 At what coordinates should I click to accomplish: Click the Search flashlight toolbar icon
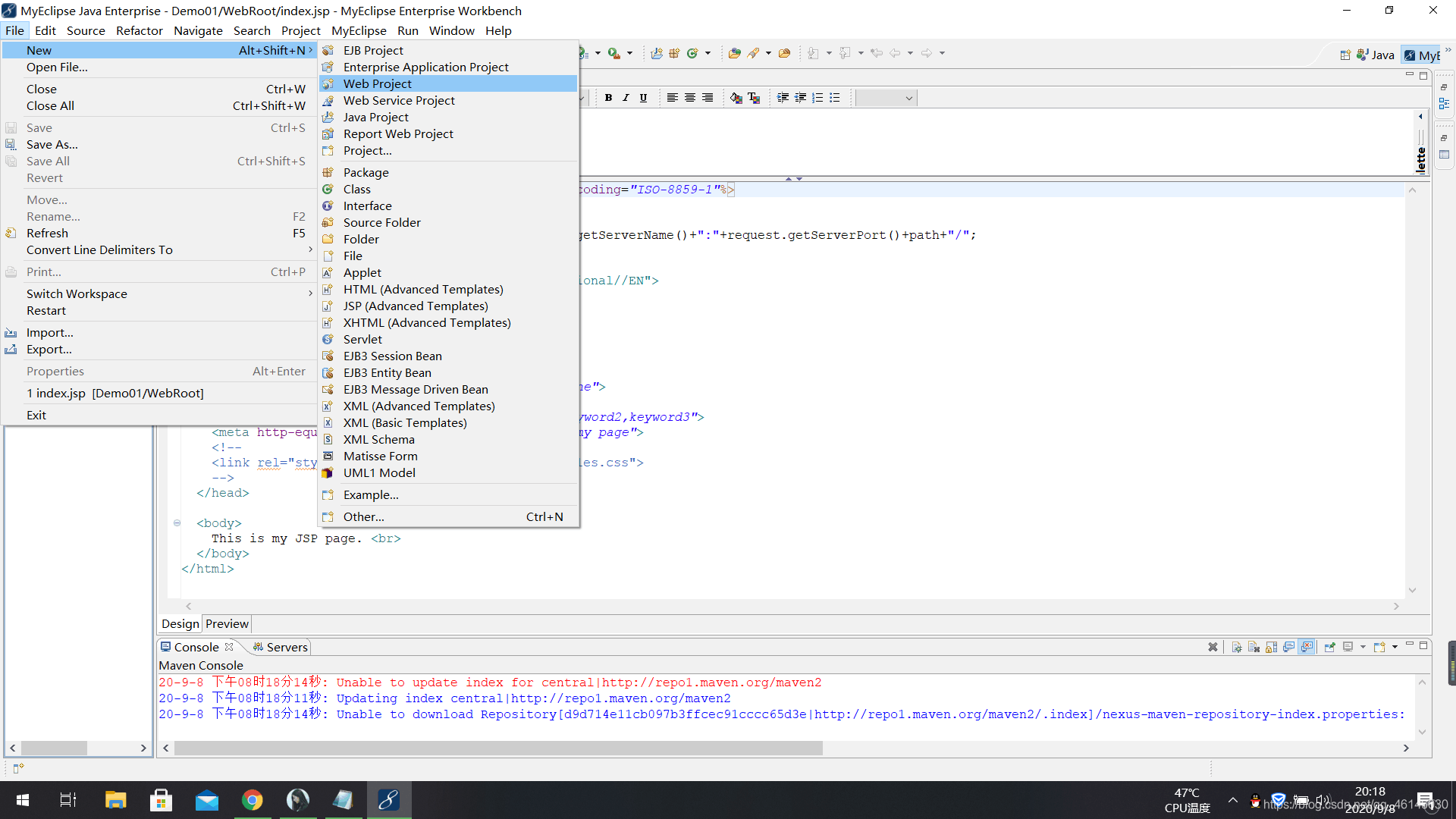(753, 53)
